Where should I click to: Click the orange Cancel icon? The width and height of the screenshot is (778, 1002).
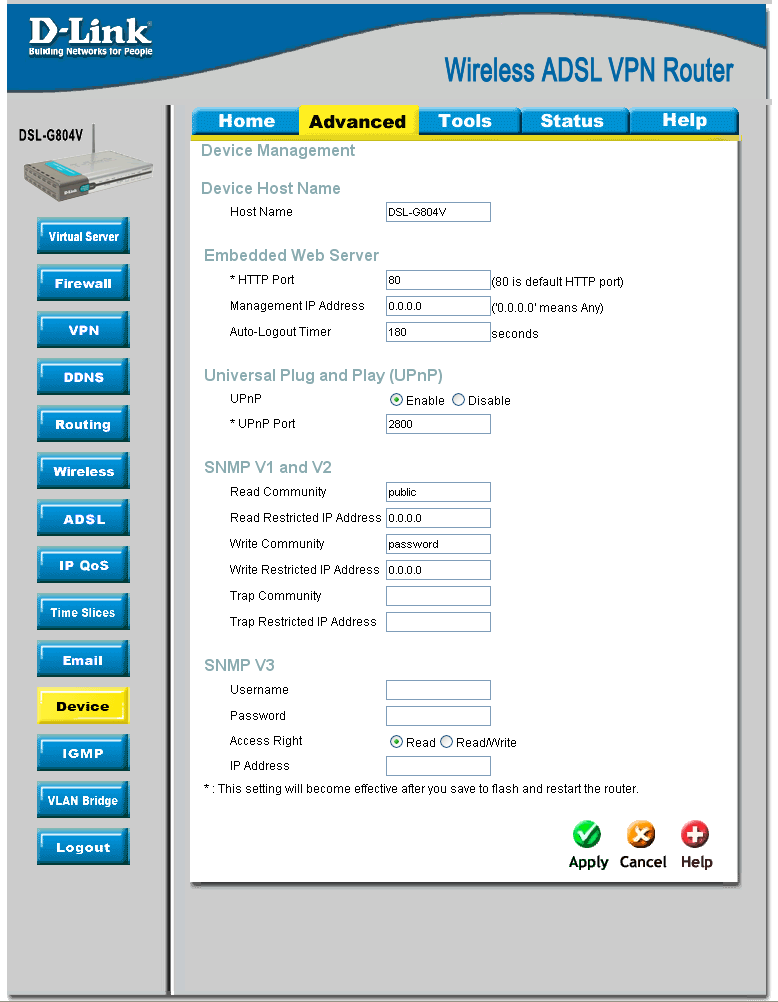[641, 834]
